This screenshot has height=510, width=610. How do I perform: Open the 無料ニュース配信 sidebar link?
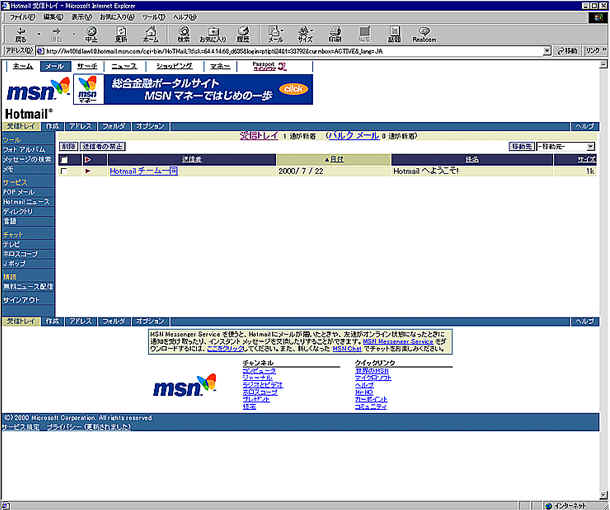(x=28, y=286)
